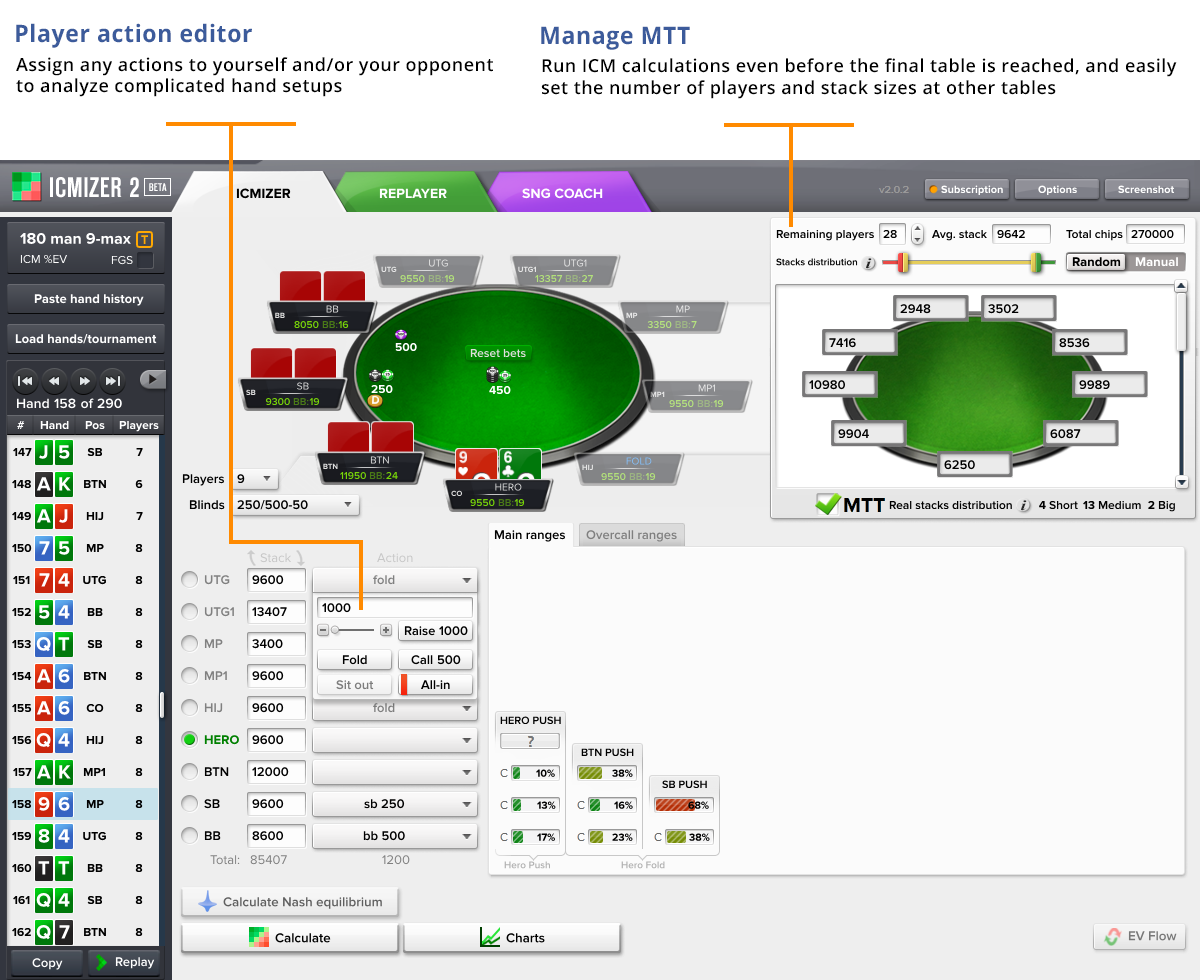Click Paste hand history
The width and height of the screenshot is (1200, 980).
click(x=88, y=298)
